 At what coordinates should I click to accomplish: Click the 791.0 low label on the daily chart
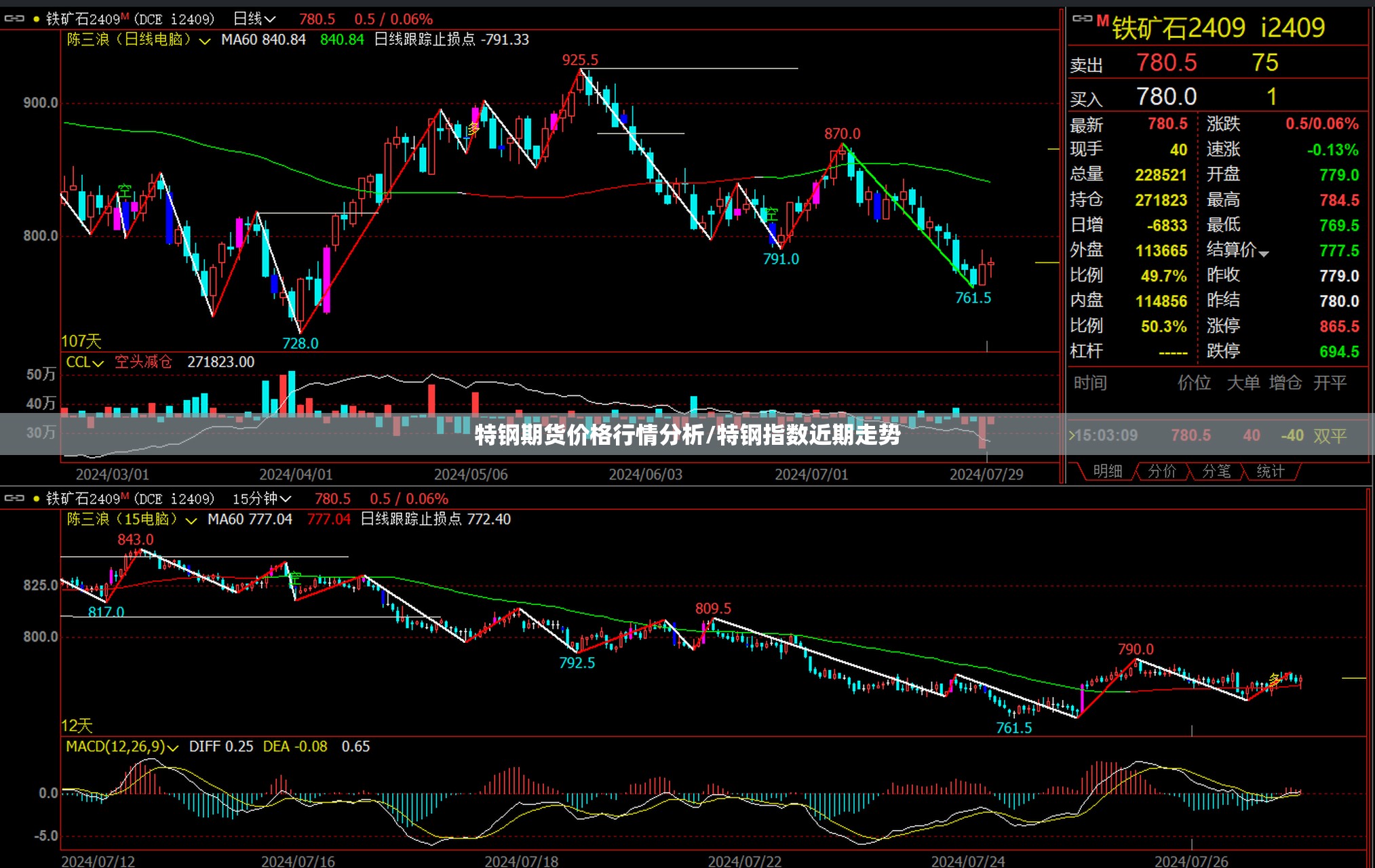pyautogui.click(x=781, y=259)
